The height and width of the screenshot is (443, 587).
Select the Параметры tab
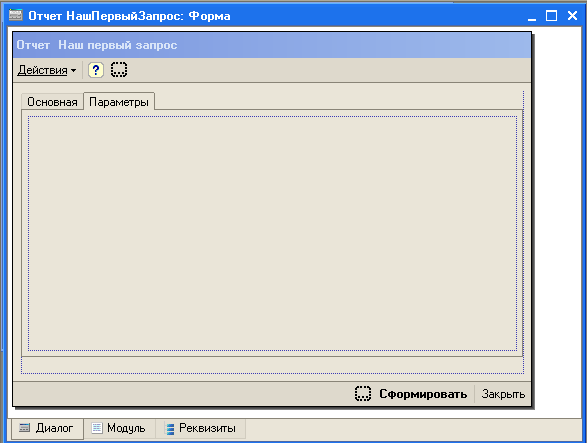click(119, 102)
